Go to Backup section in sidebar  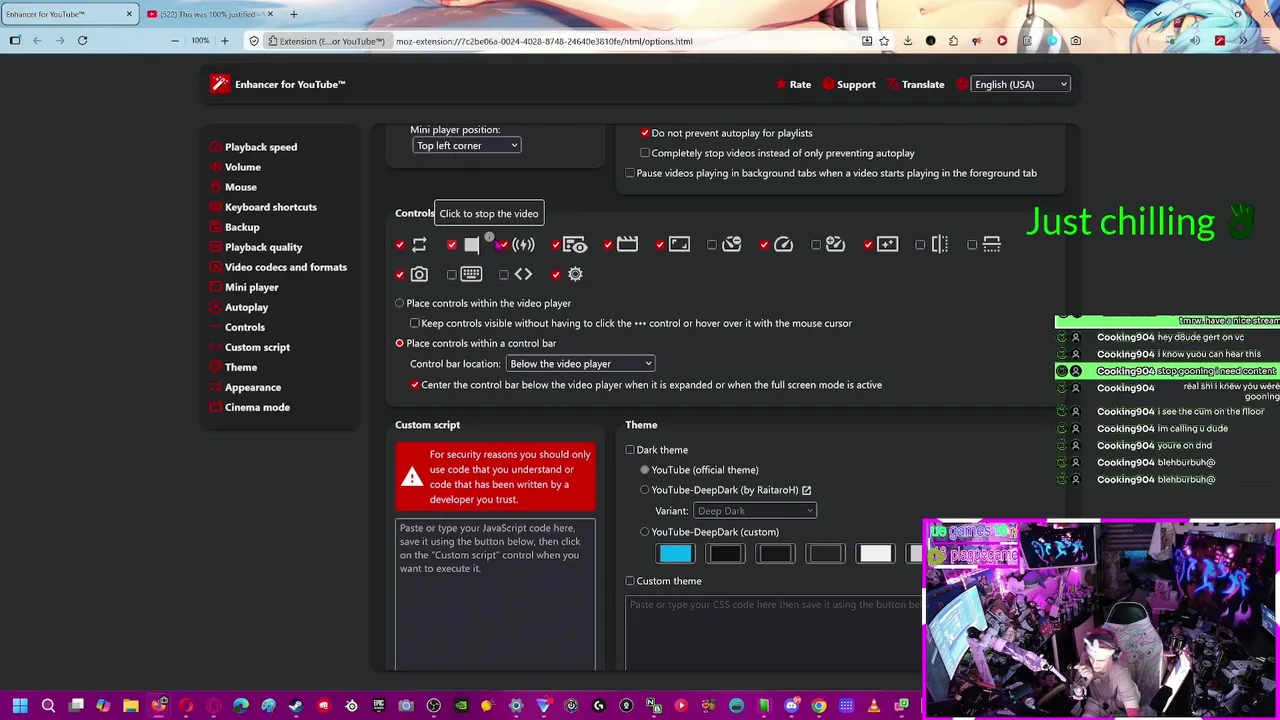point(242,227)
